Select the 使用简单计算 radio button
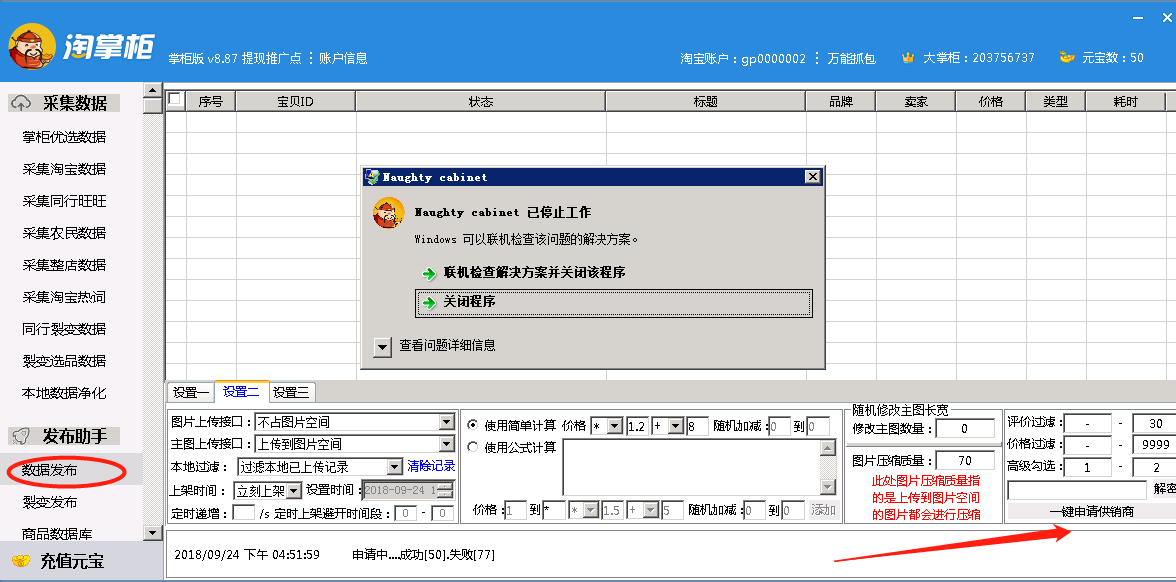The height and width of the screenshot is (582, 1176). click(x=473, y=425)
